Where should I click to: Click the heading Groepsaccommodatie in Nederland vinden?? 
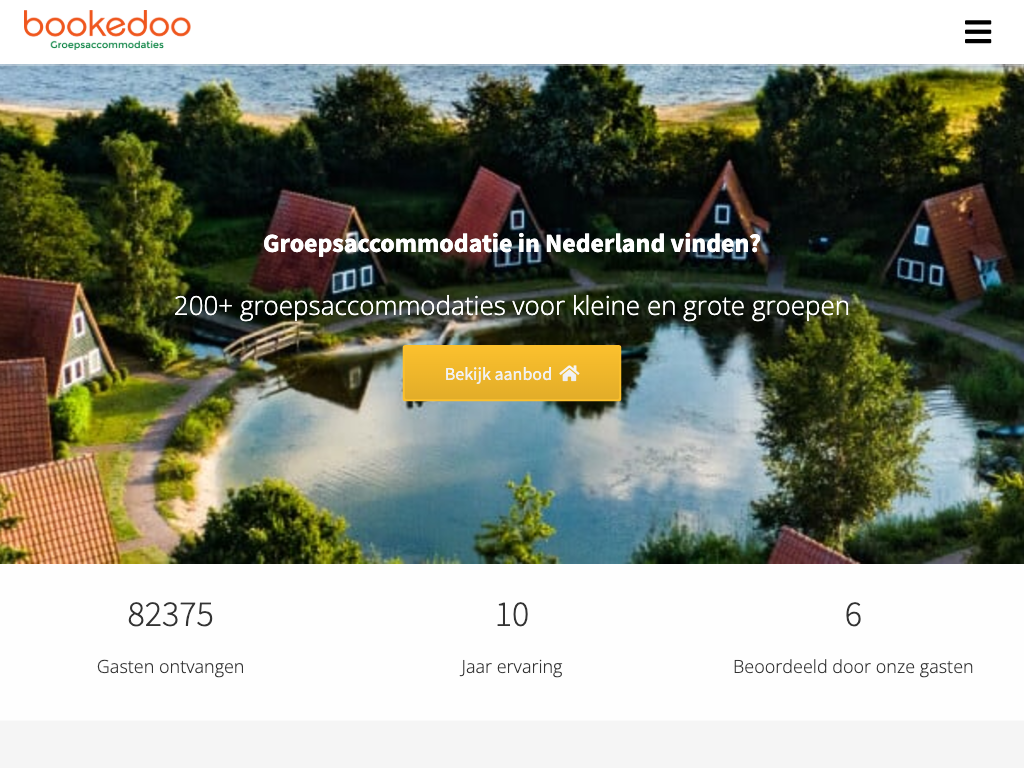(511, 244)
